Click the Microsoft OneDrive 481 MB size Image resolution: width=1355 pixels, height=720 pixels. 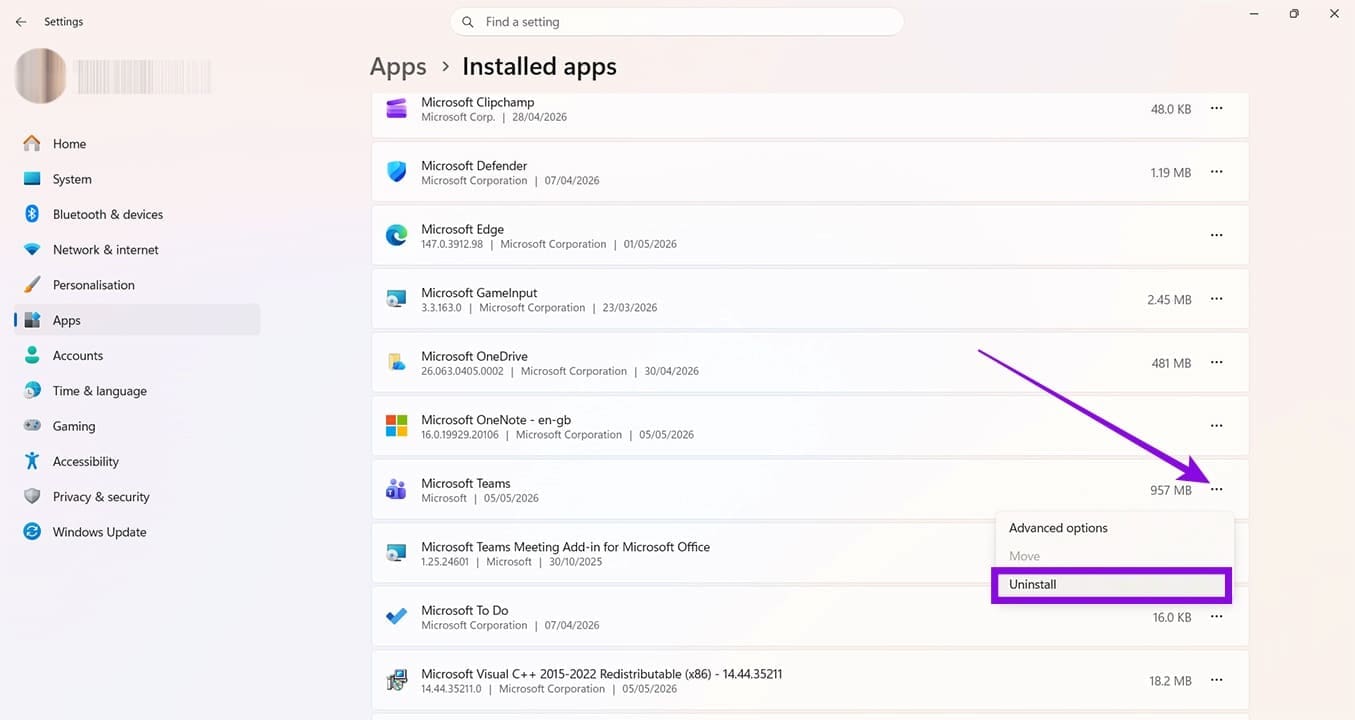pyautogui.click(x=1171, y=363)
